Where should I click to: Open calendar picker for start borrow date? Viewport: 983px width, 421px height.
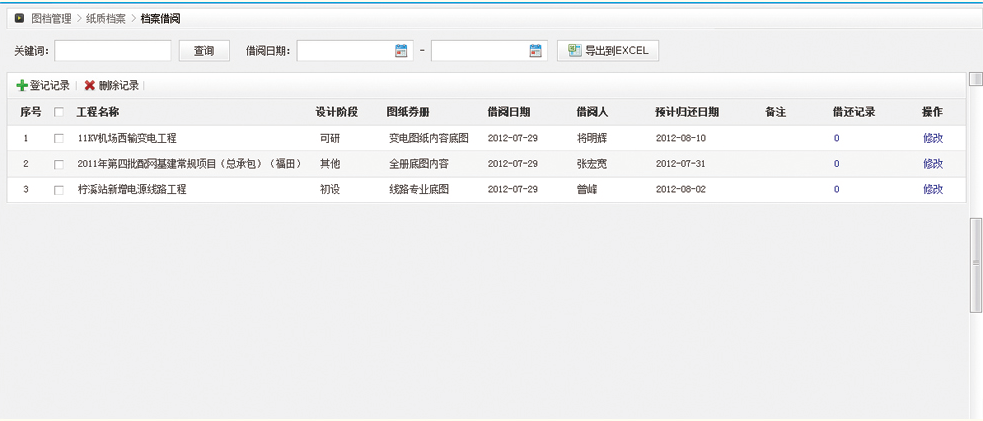[x=401, y=51]
